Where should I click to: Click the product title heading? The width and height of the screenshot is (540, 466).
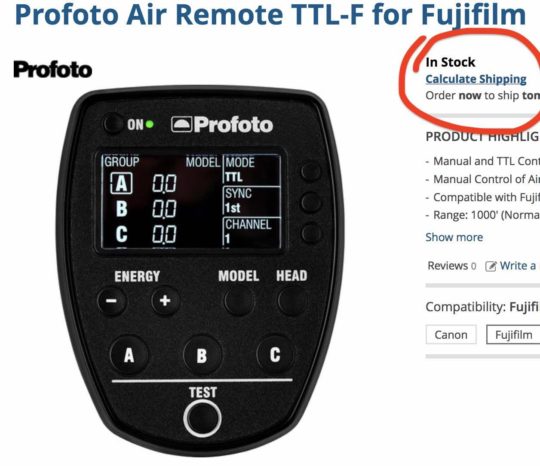click(x=270, y=14)
